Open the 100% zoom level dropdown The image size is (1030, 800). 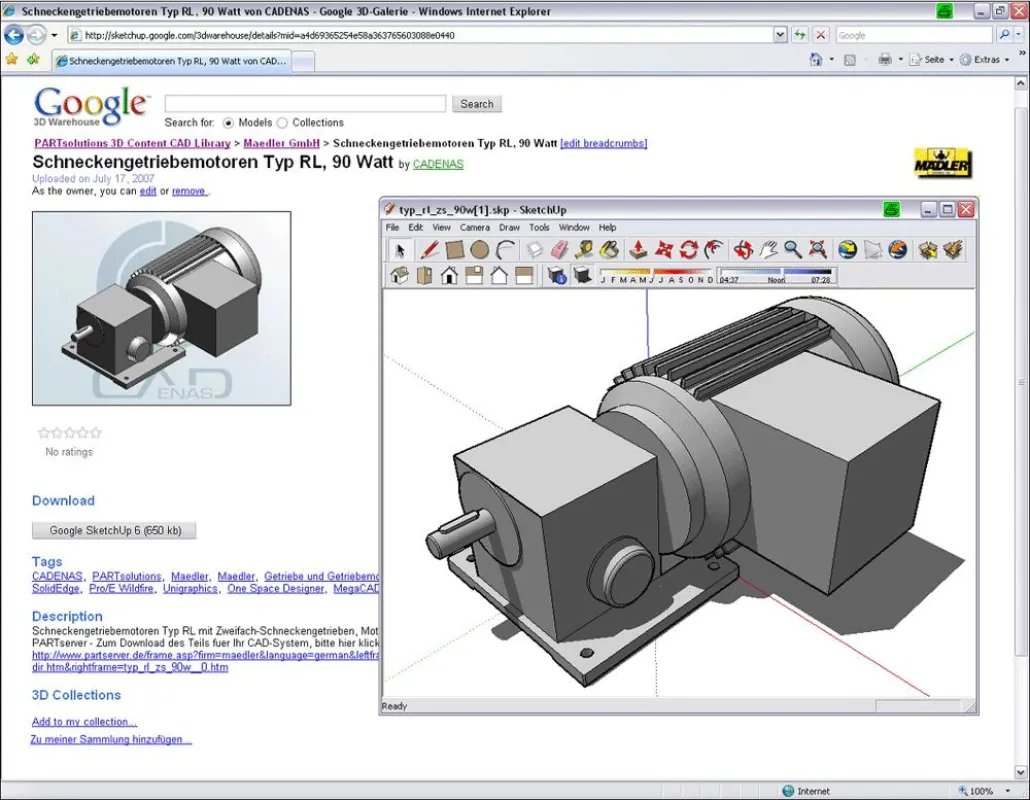pos(1008,791)
